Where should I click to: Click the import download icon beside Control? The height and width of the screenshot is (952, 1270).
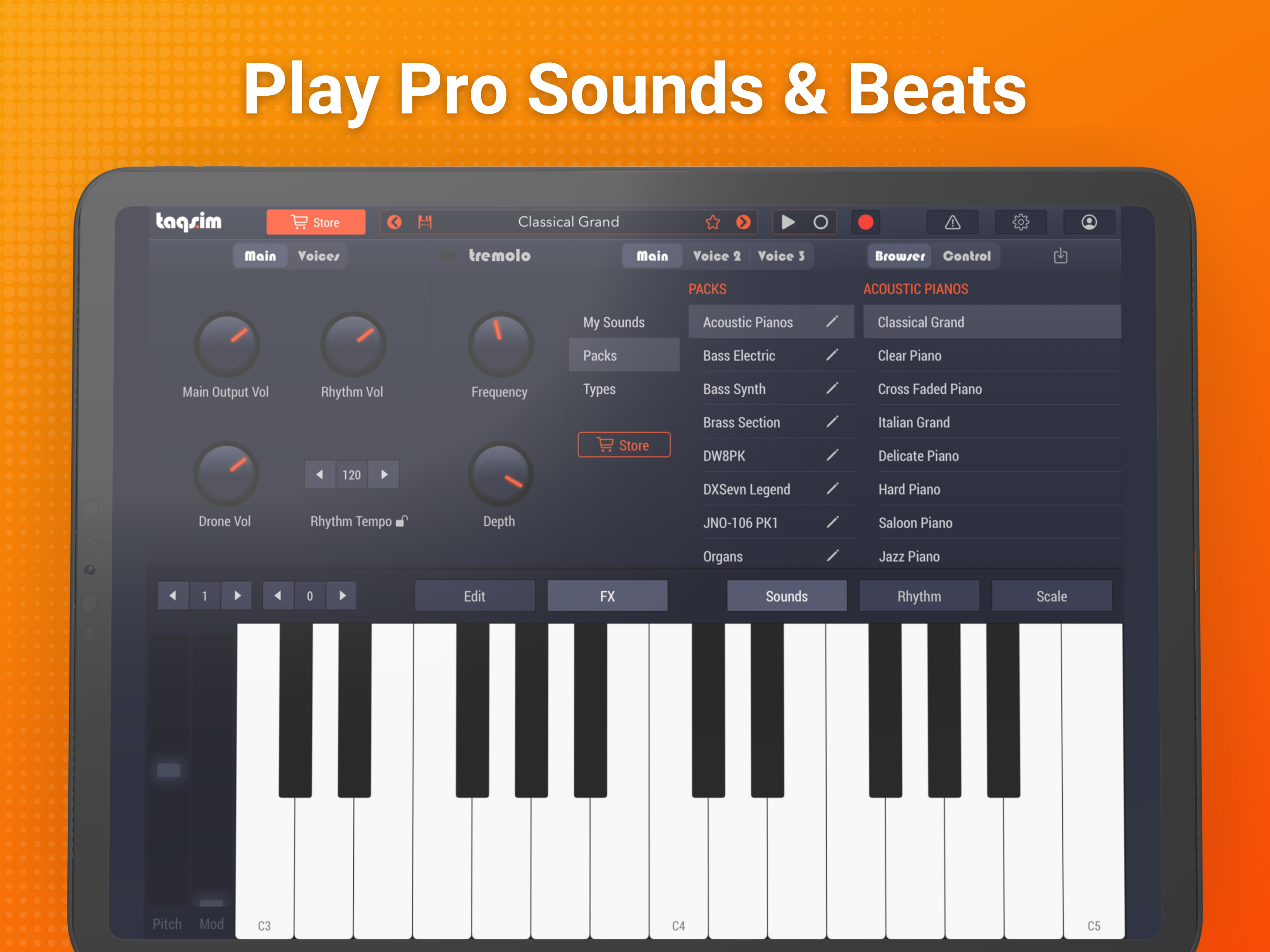click(1060, 256)
